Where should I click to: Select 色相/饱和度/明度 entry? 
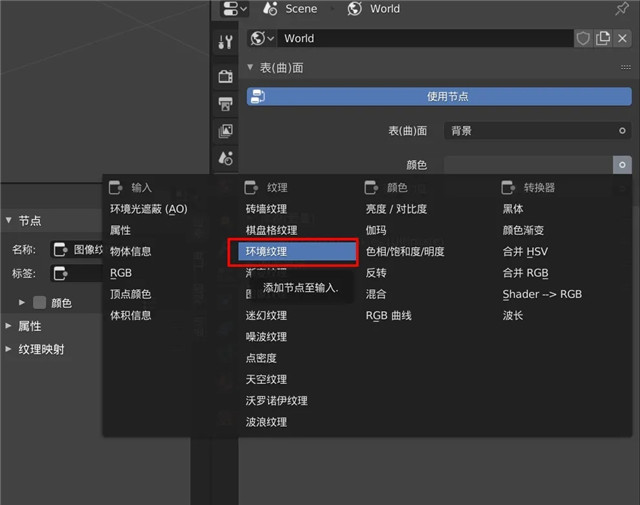tap(405, 251)
